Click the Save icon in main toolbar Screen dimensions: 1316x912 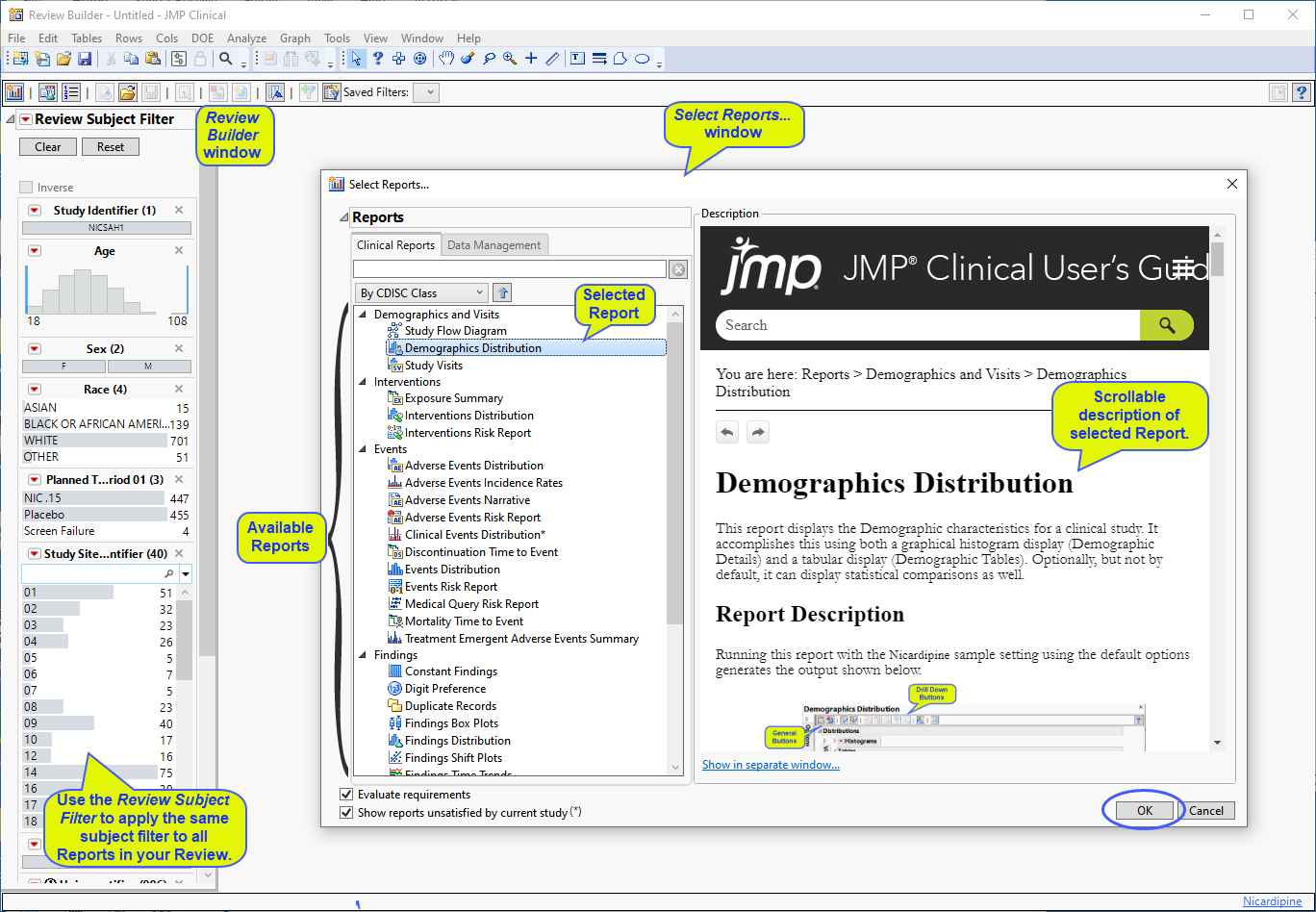(85, 59)
